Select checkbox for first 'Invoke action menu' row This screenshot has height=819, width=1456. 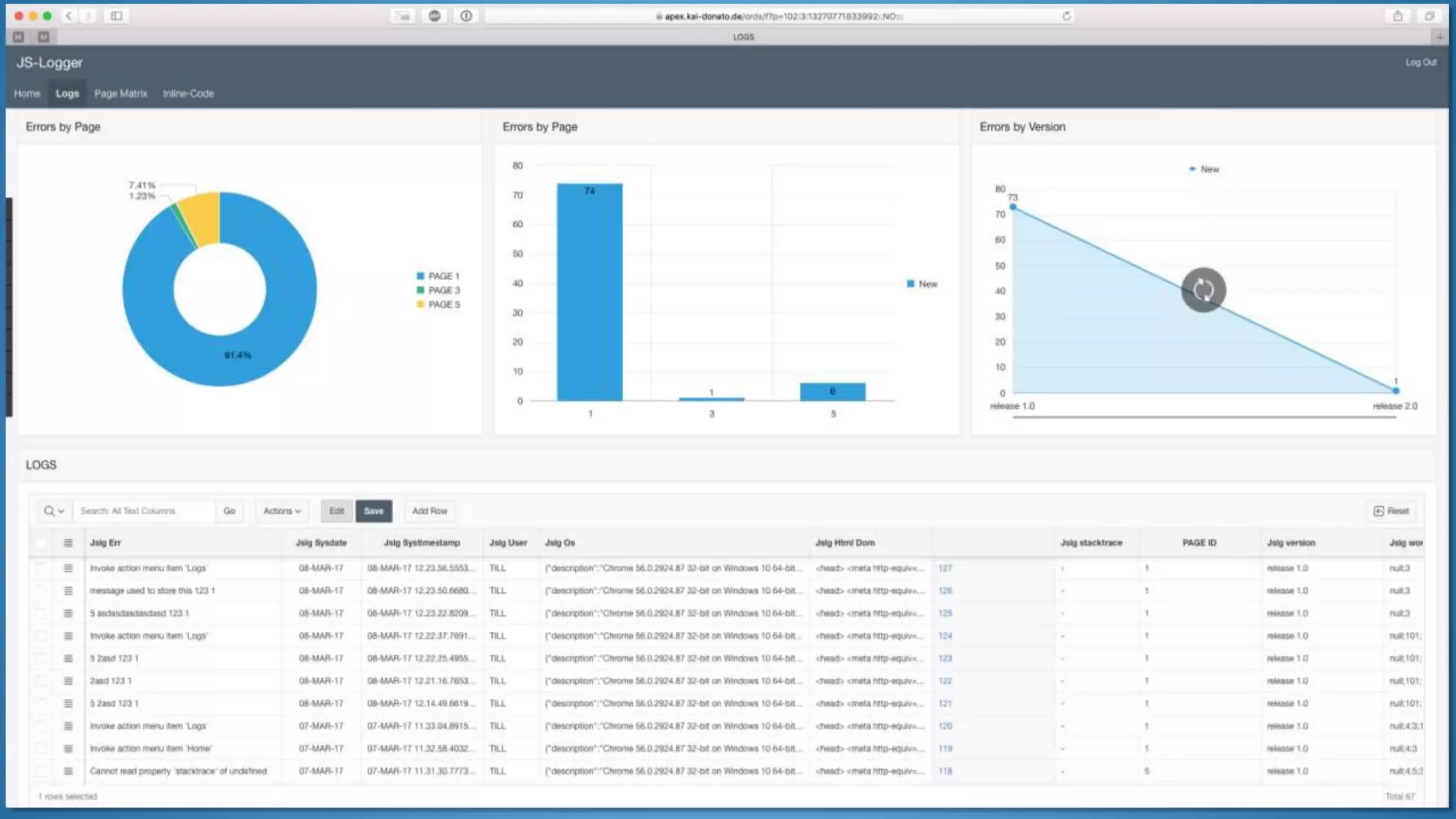coord(41,568)
